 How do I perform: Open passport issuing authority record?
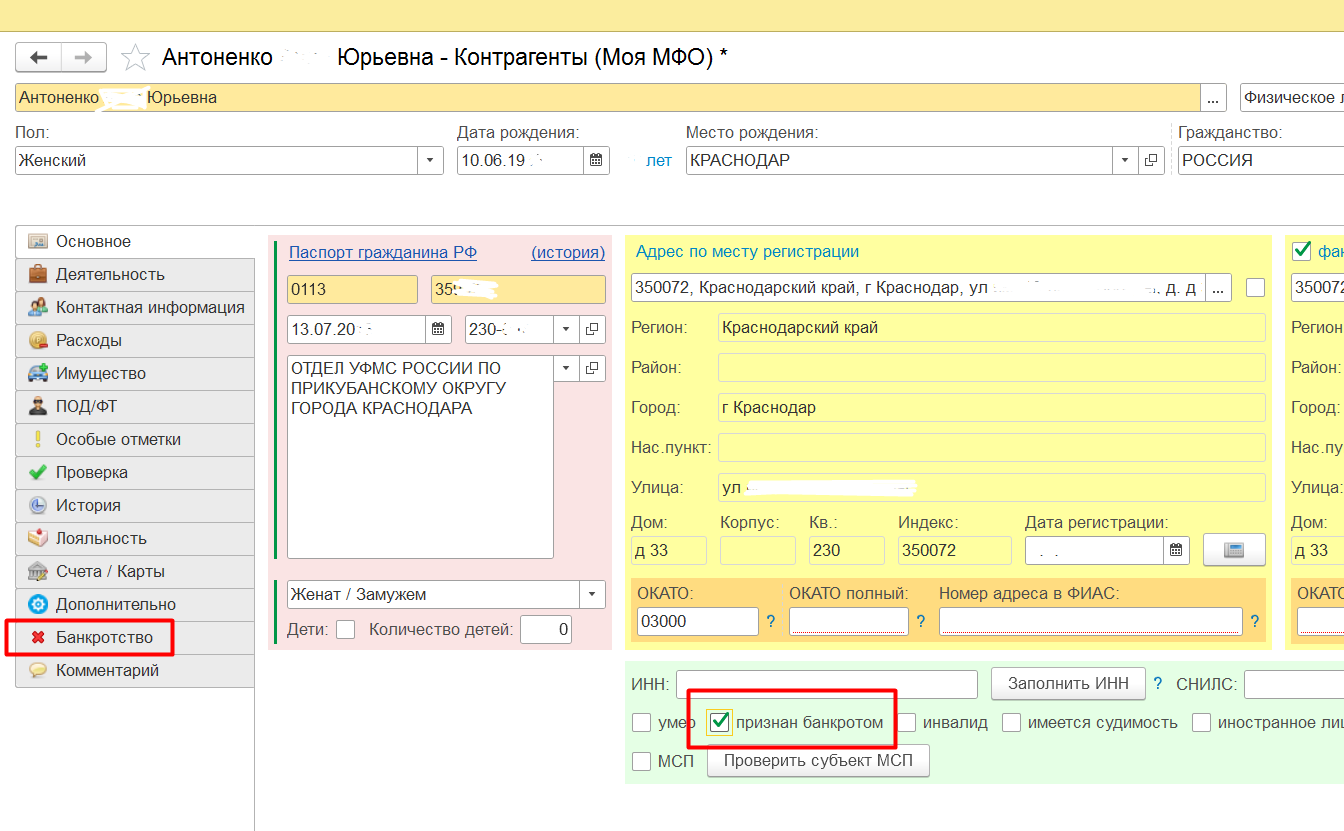pyautogui.click(x=592, y=368)
